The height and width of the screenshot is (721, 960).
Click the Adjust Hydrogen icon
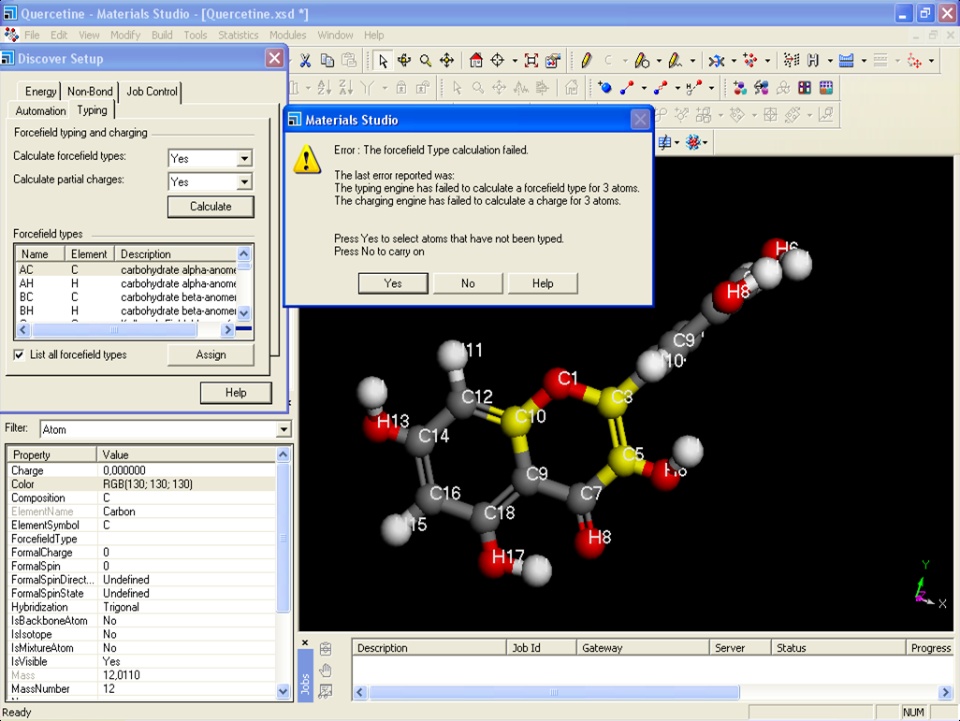click(813, 60)
